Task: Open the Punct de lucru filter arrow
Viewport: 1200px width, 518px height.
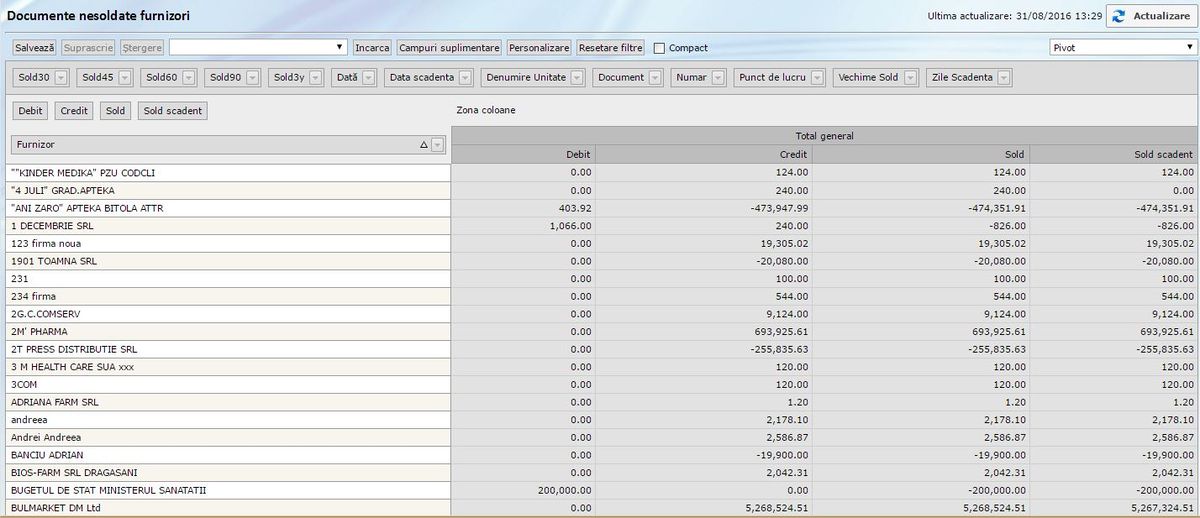Action: pos(818,78)
